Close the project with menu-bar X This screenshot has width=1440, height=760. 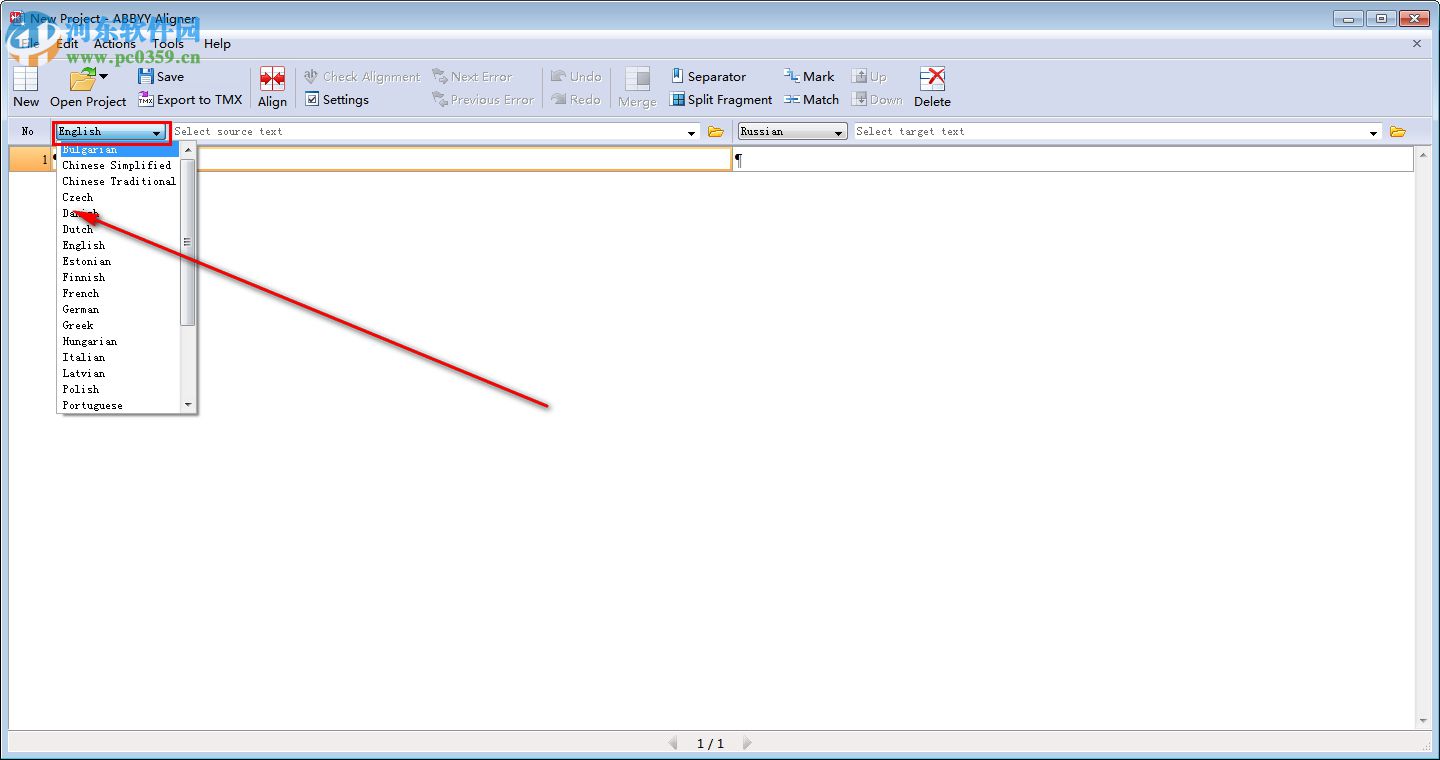[x=1417, y=43]
